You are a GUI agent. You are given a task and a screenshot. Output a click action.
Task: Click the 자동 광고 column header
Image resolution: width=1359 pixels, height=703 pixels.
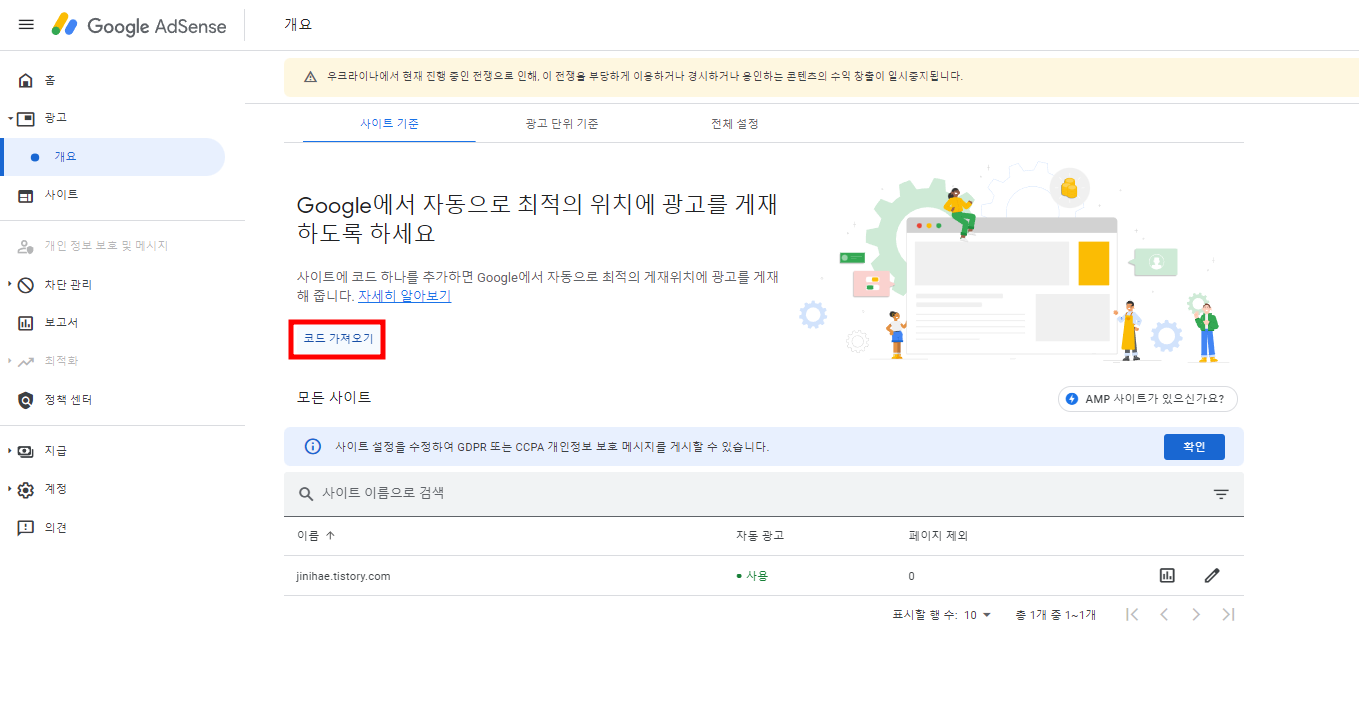759,536
